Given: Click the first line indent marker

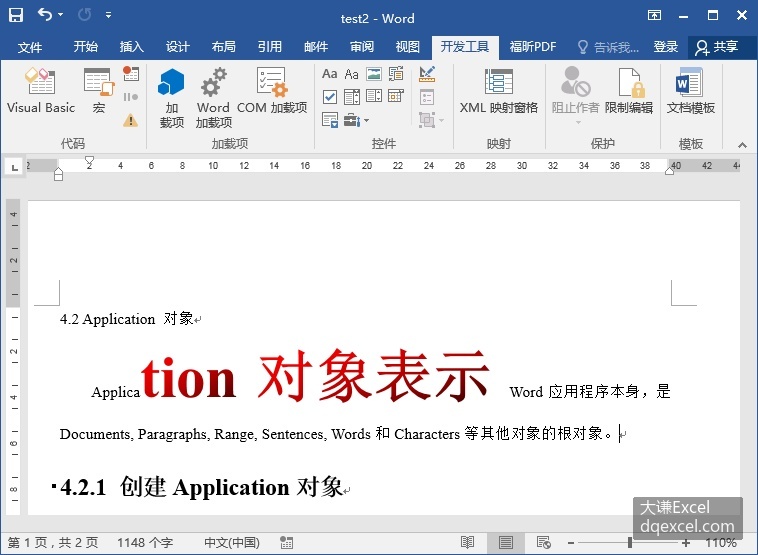Looking at the screenshot, I should [89, 161].
